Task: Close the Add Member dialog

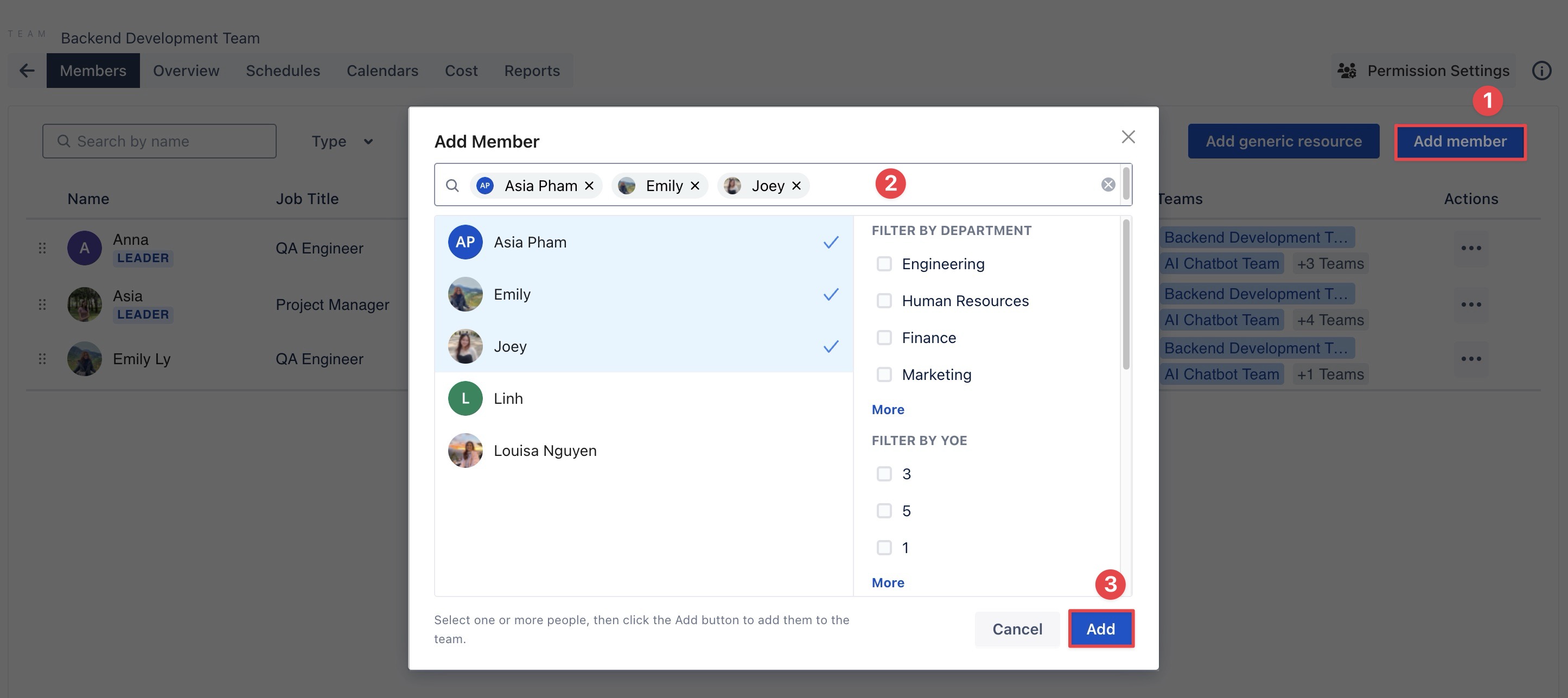Action: [x=1128, y=137]
